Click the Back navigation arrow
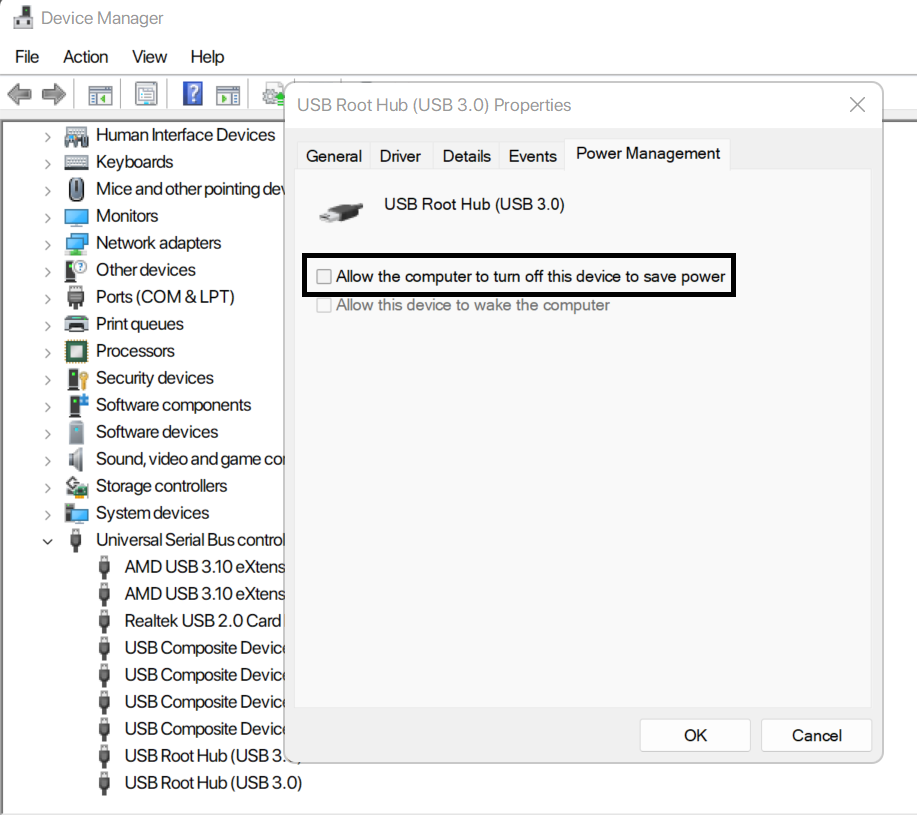Image resolution: width=917 pixels, height=815 pixels. pyautogui.click(x=20, y=93)
